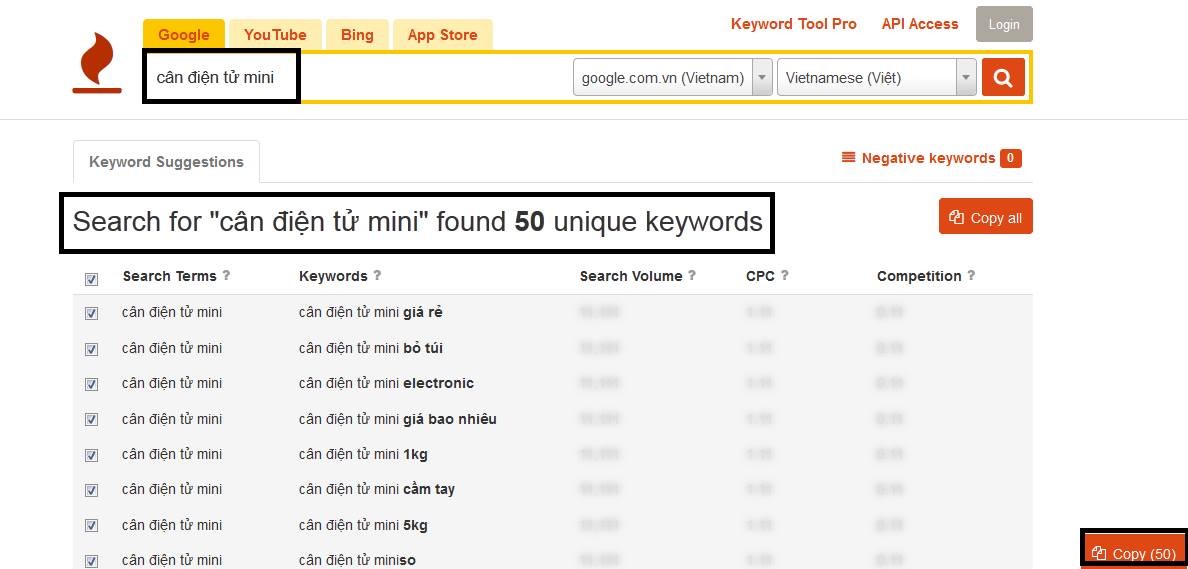
Task: Click the flame logo icon
Action: [x=97, y=63]
